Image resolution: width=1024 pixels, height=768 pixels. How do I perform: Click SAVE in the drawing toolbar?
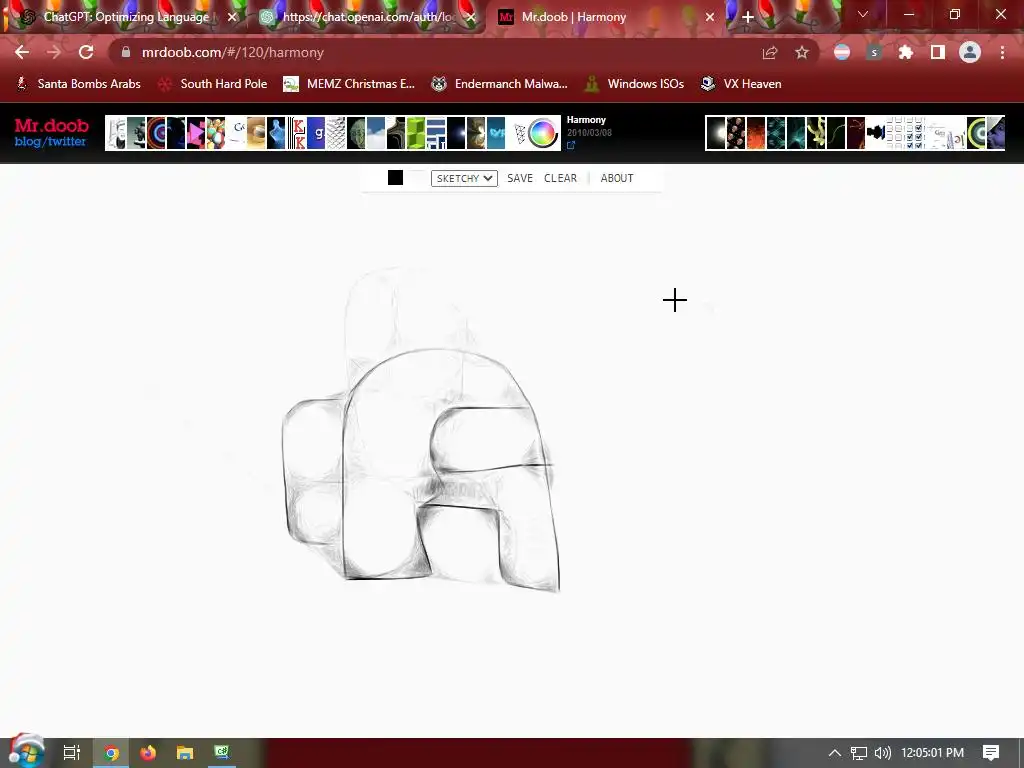click(x=520, y=178)
